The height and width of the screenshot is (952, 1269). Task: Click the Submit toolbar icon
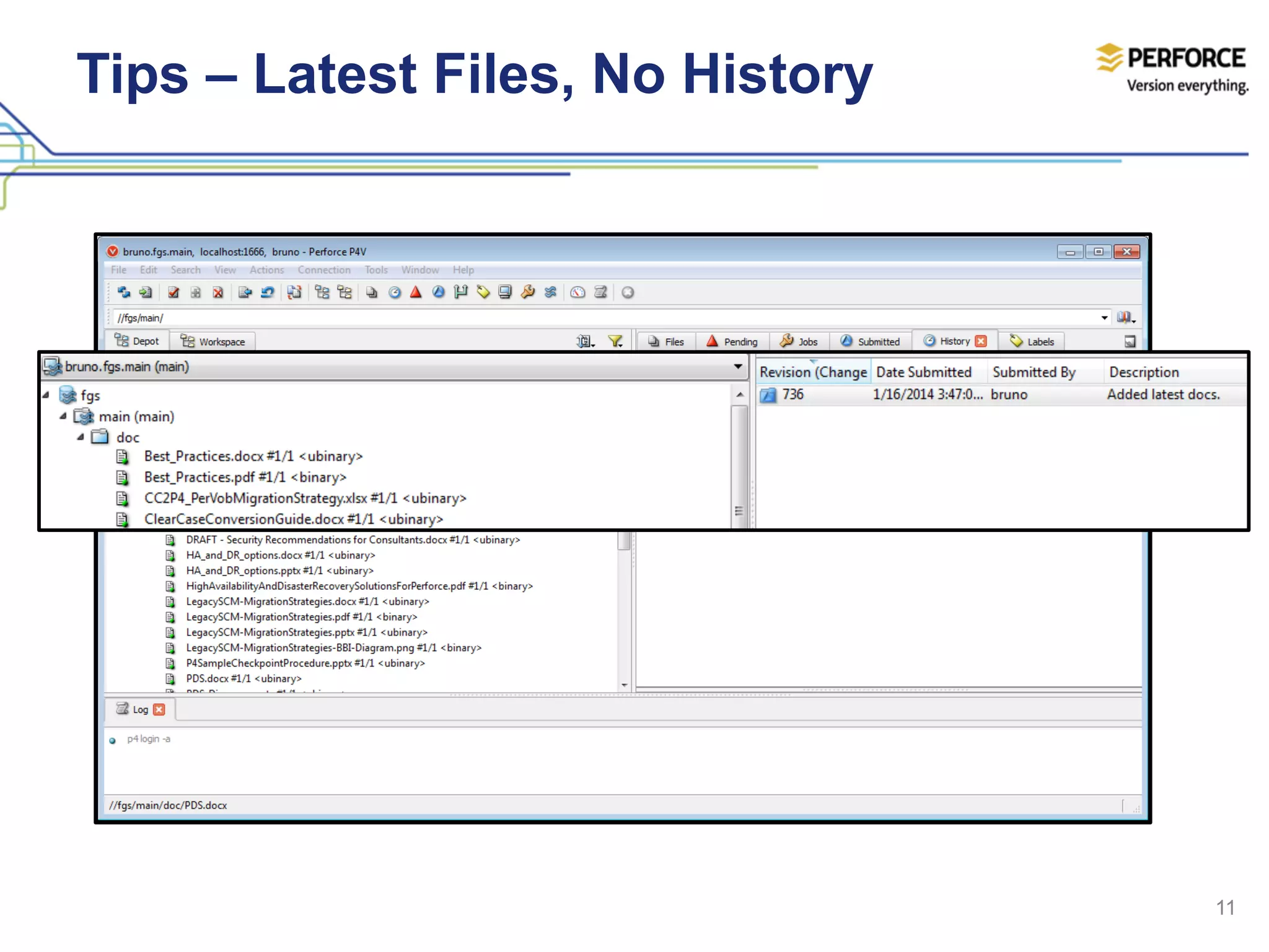coord(245,292)
